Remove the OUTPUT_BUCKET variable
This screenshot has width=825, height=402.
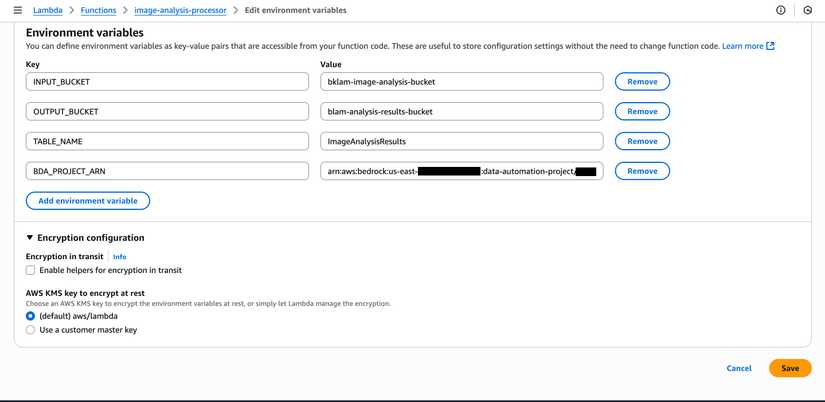point(642,112)
